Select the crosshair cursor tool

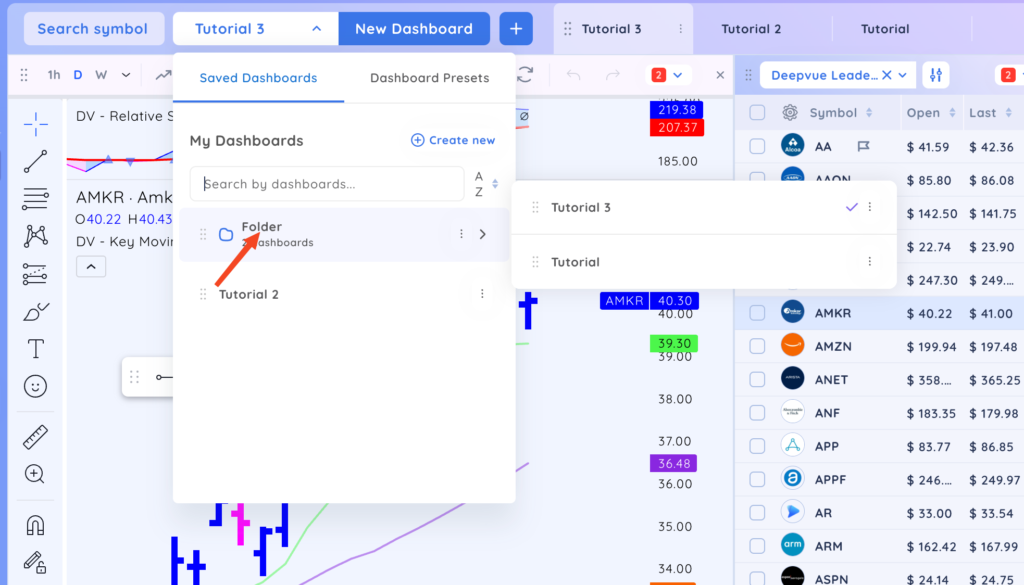pos(35,123)
